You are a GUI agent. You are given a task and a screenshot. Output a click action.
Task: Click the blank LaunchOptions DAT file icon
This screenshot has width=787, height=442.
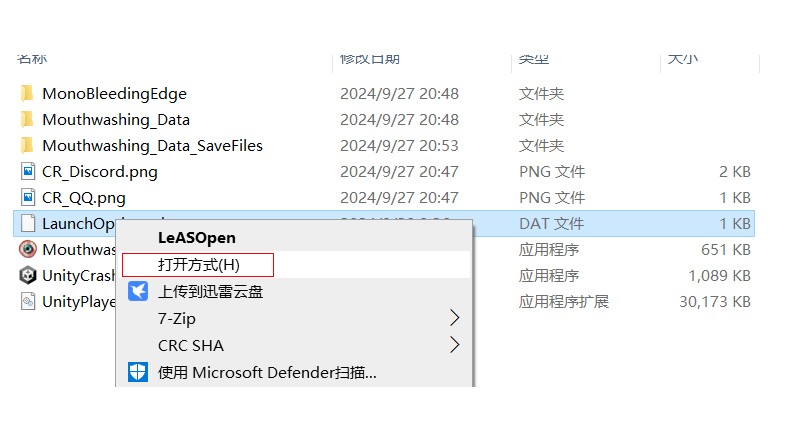pos(28,223)
